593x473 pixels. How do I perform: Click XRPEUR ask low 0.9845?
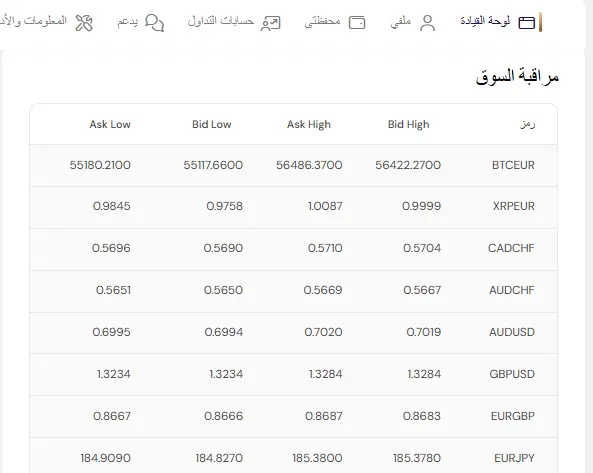coord(112,206)
